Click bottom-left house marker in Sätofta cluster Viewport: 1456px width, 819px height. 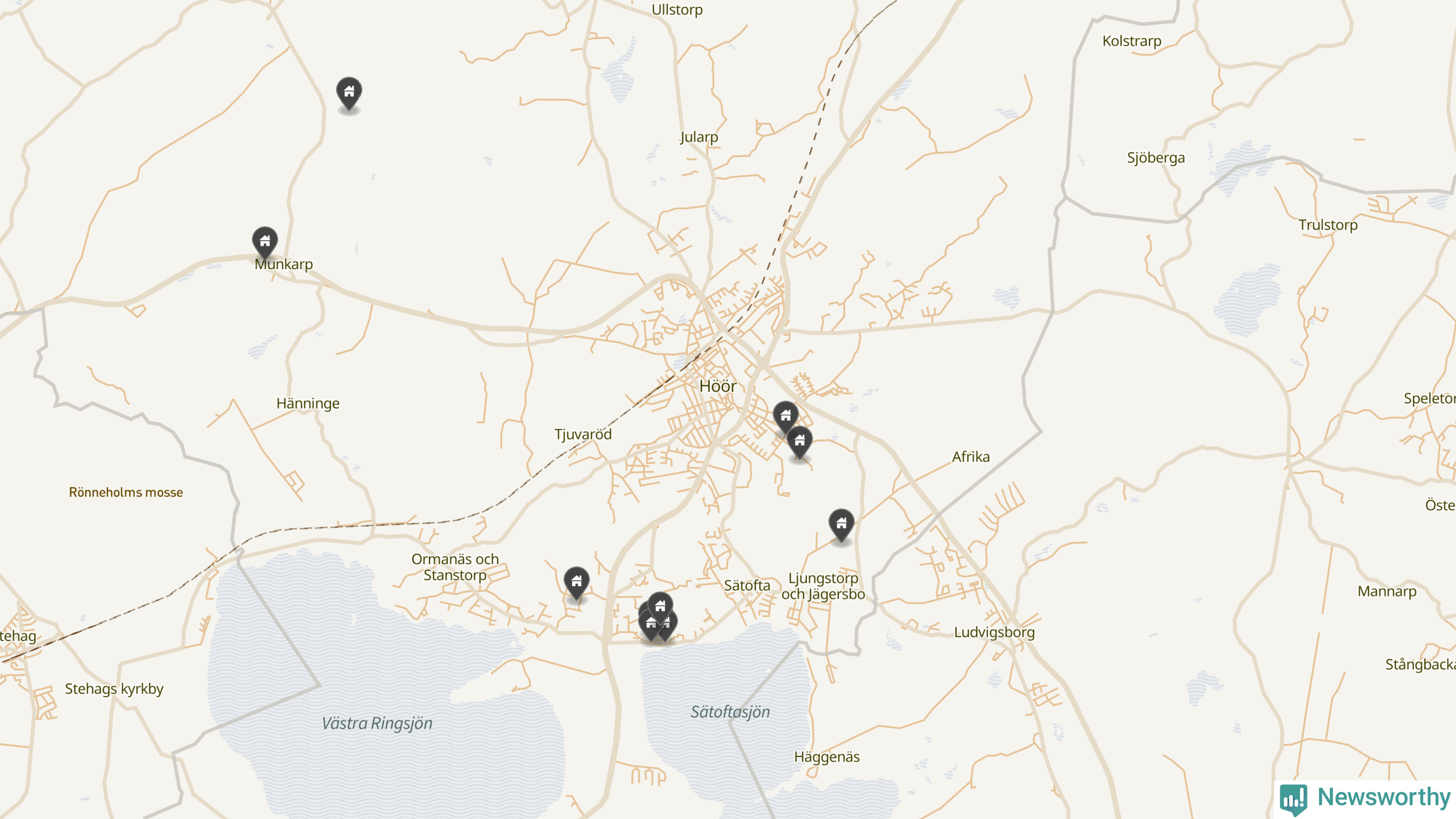(650, 624)
